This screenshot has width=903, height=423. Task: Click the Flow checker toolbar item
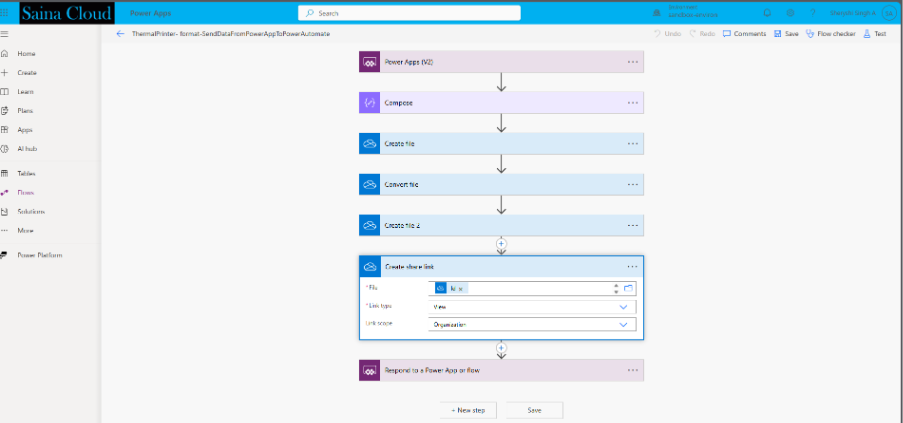click(x=831, y=33)
